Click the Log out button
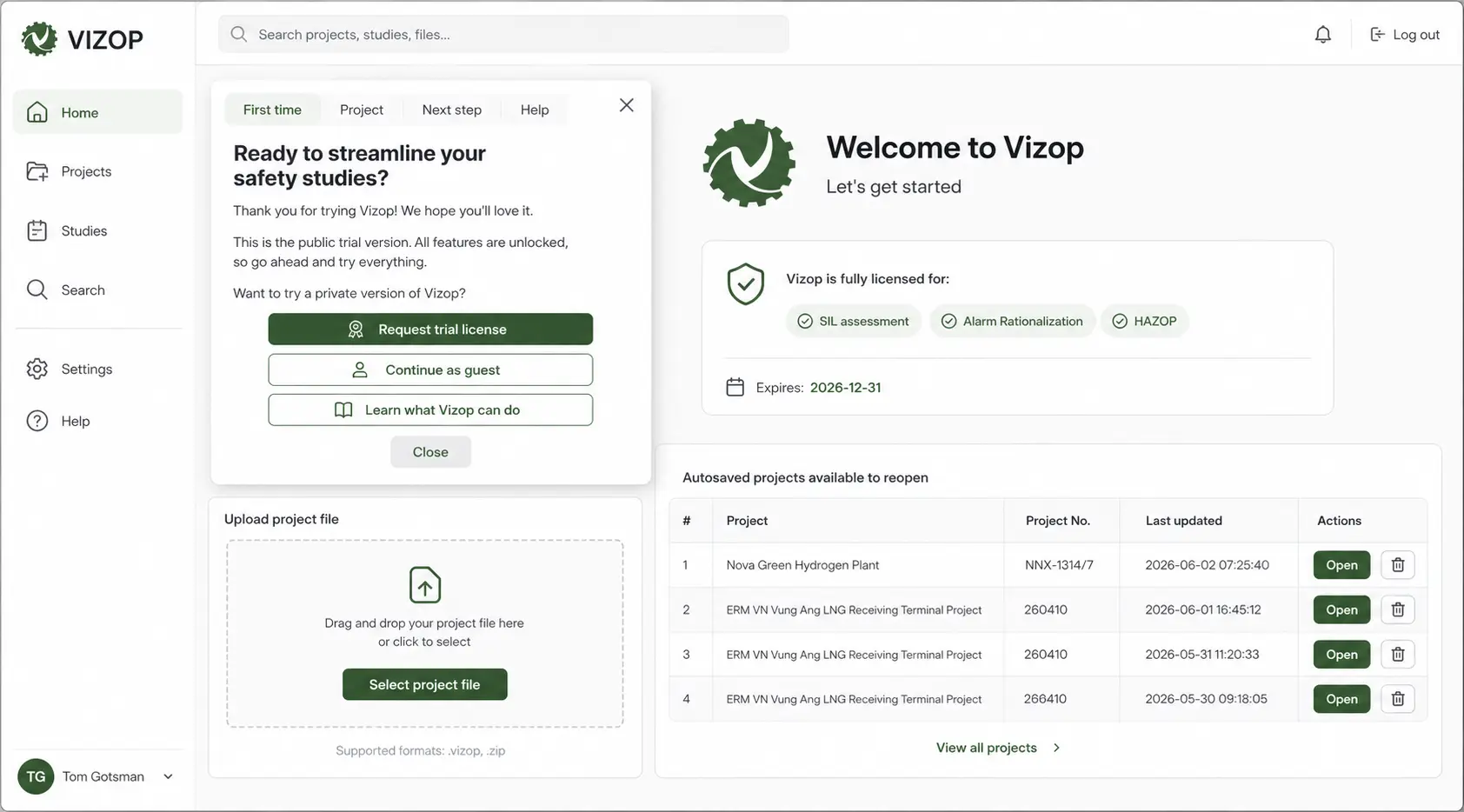Image resolution: width=1464 pixels, height=812 pixels. [x=1405, y=35]
